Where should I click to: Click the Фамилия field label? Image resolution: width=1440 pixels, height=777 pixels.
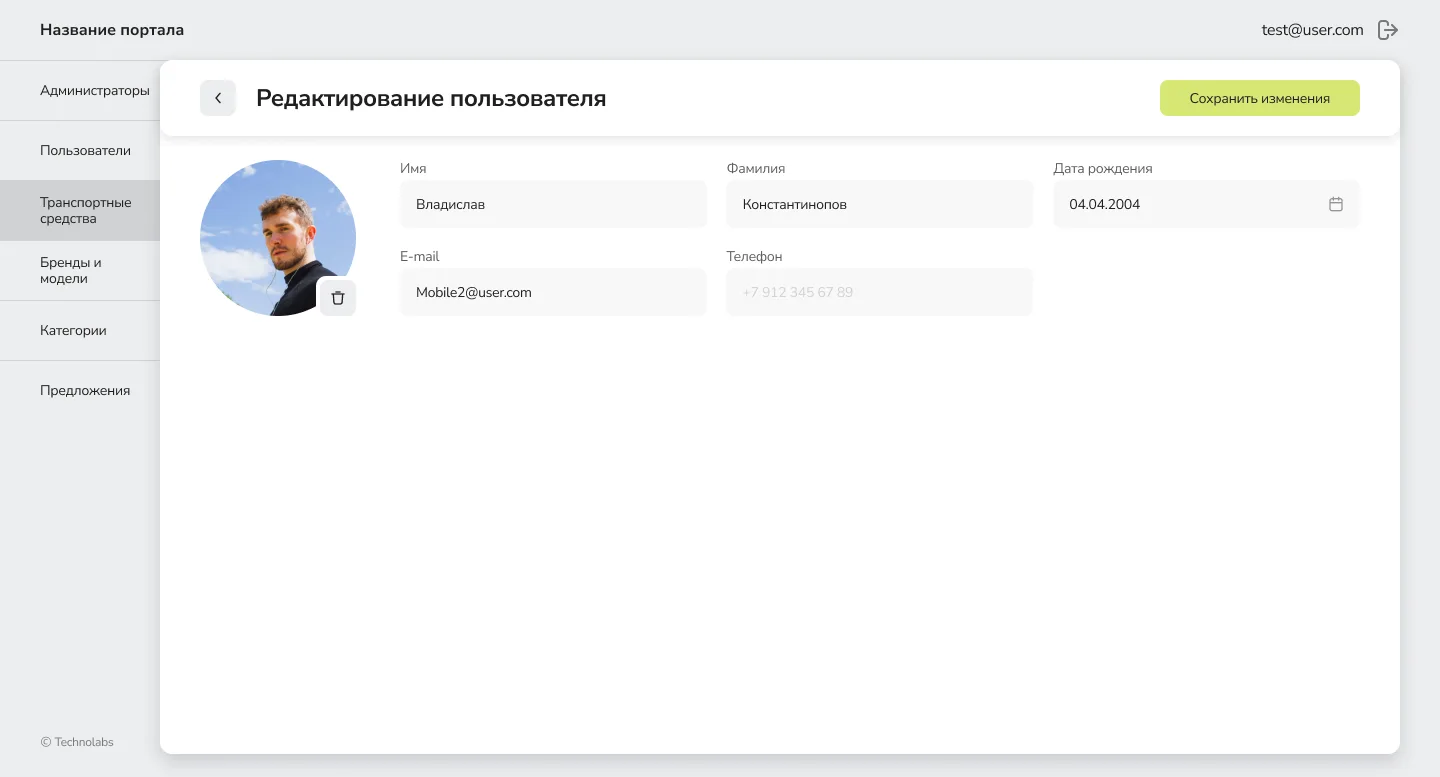756,168
